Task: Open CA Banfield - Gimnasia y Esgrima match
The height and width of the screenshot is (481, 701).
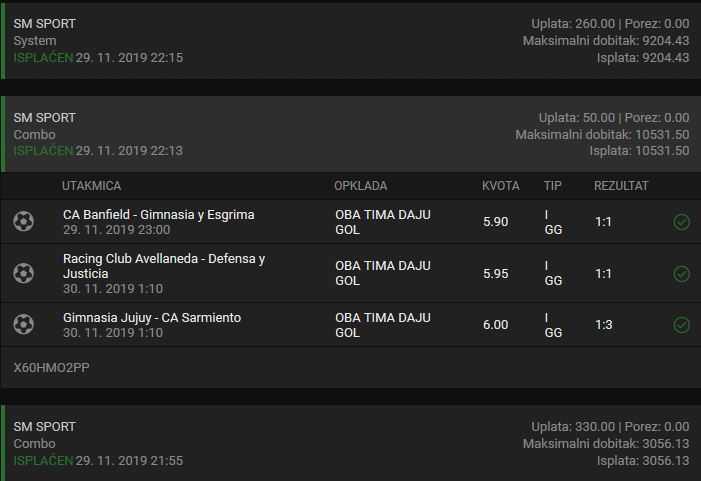Action: click(159, 215)
